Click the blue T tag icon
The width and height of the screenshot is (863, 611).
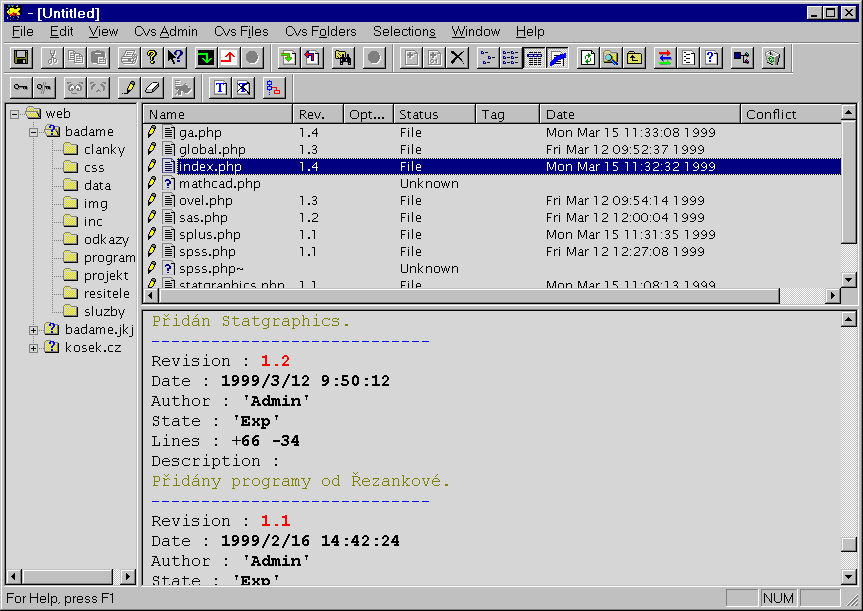click(221, 88)
